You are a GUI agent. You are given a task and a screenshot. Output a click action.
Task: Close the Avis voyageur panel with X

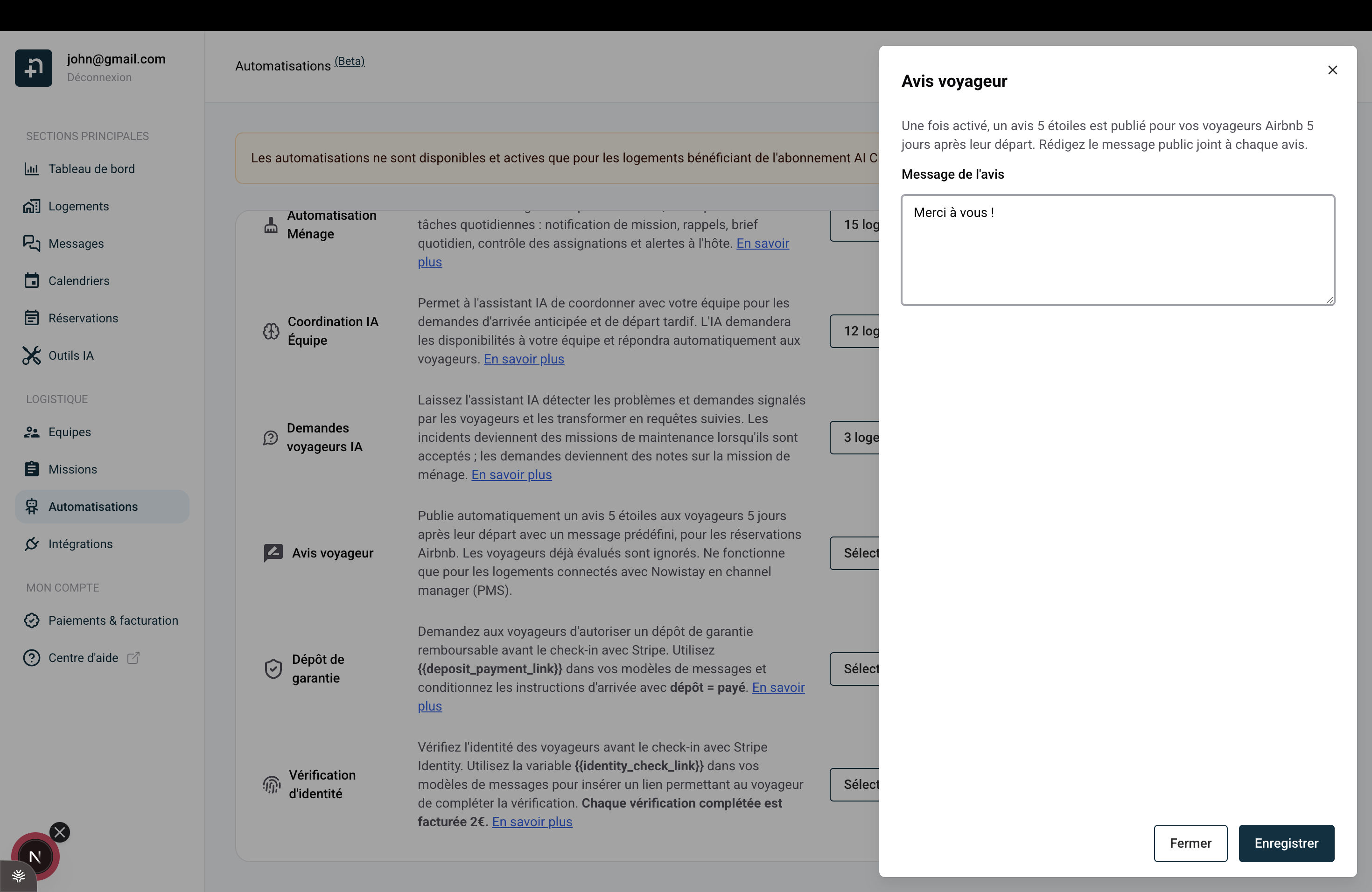1332,70
